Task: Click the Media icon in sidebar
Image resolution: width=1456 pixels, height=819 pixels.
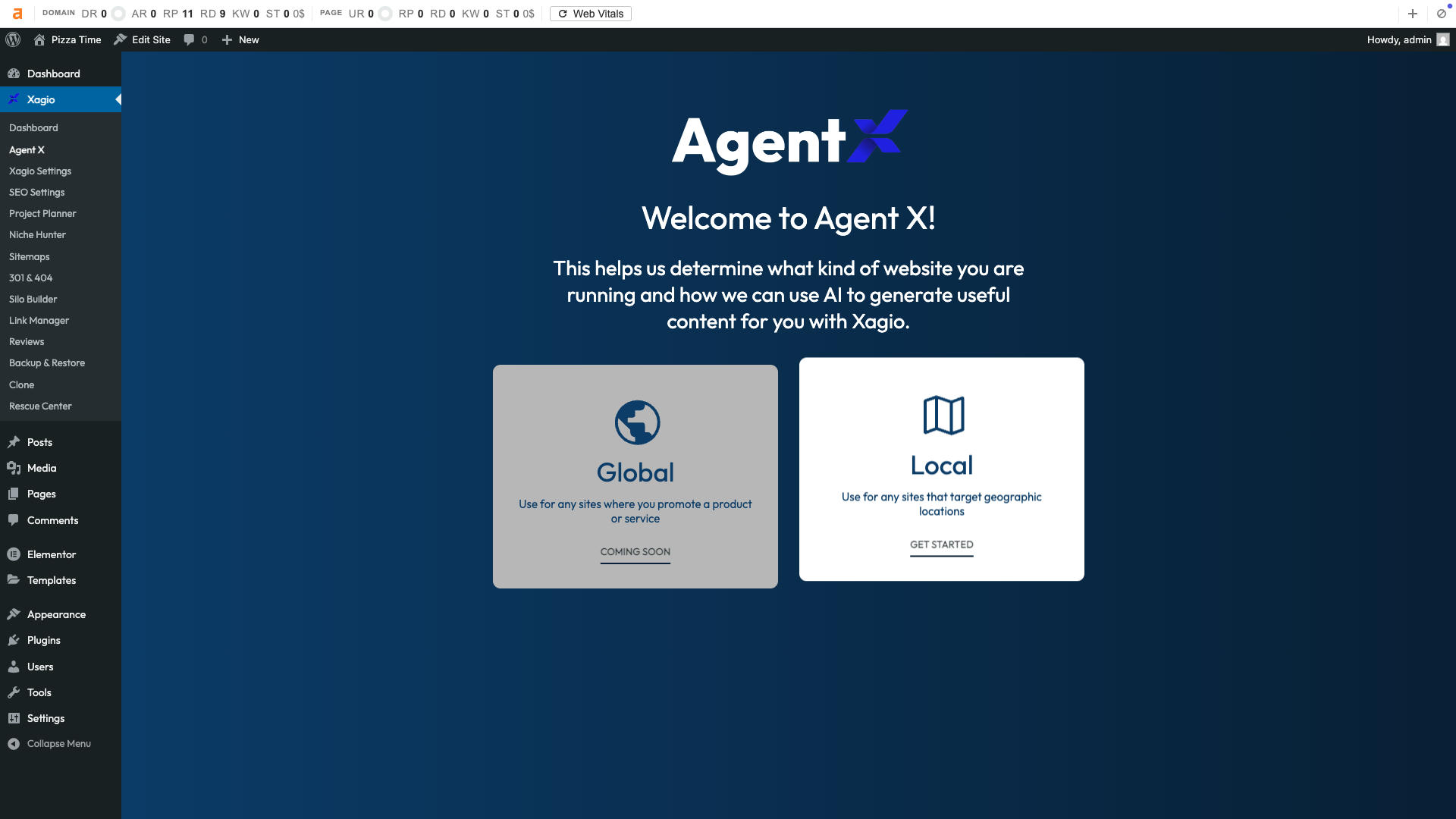Action: coord(14,468)
